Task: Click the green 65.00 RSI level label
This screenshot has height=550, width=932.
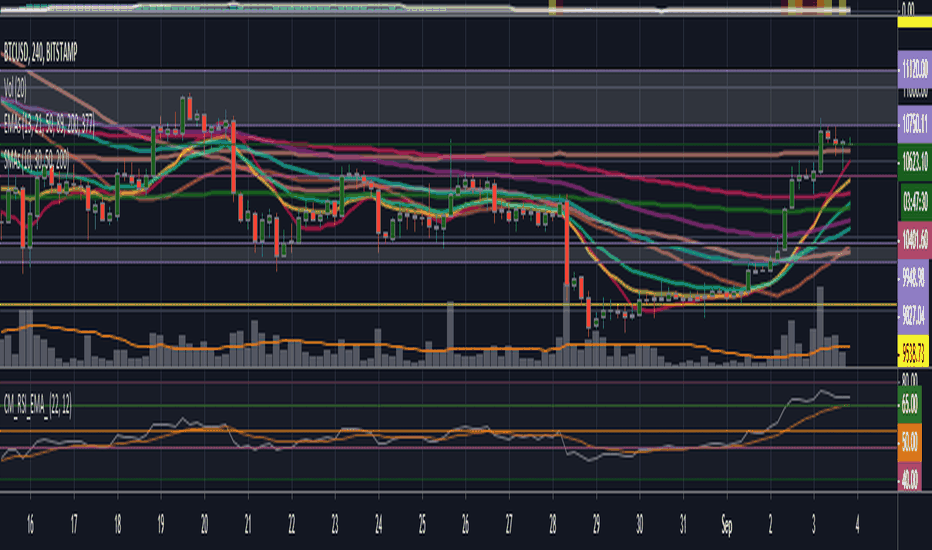Action: tap(909, 404)
